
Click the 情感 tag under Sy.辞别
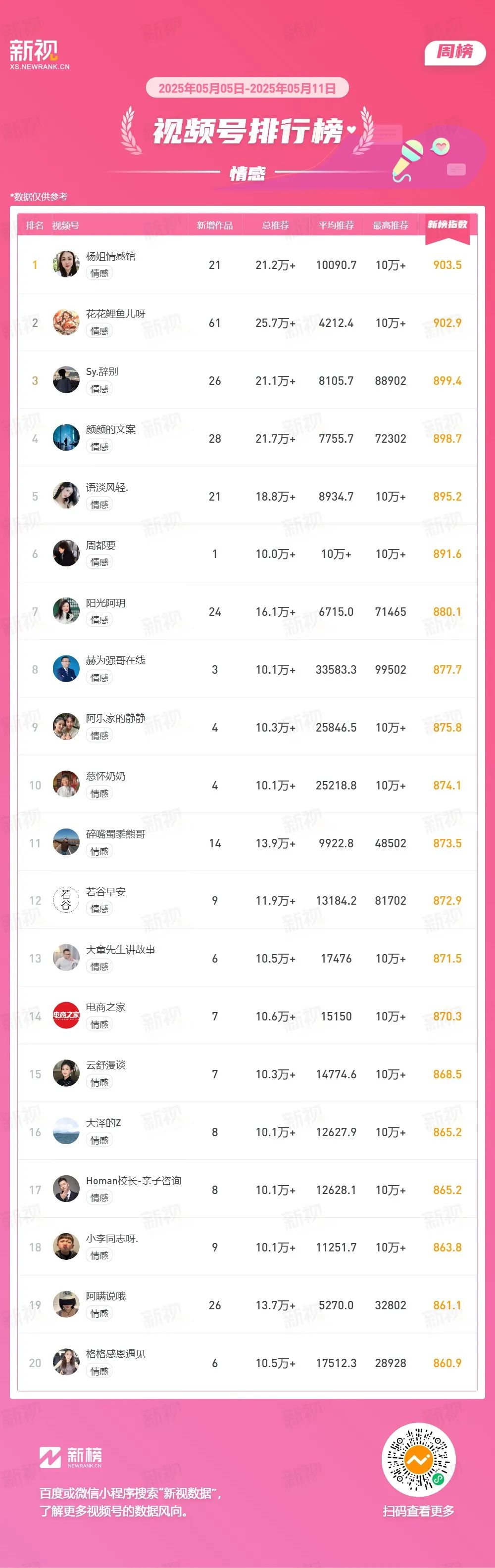pyautogui.click(x=99, y=389)
